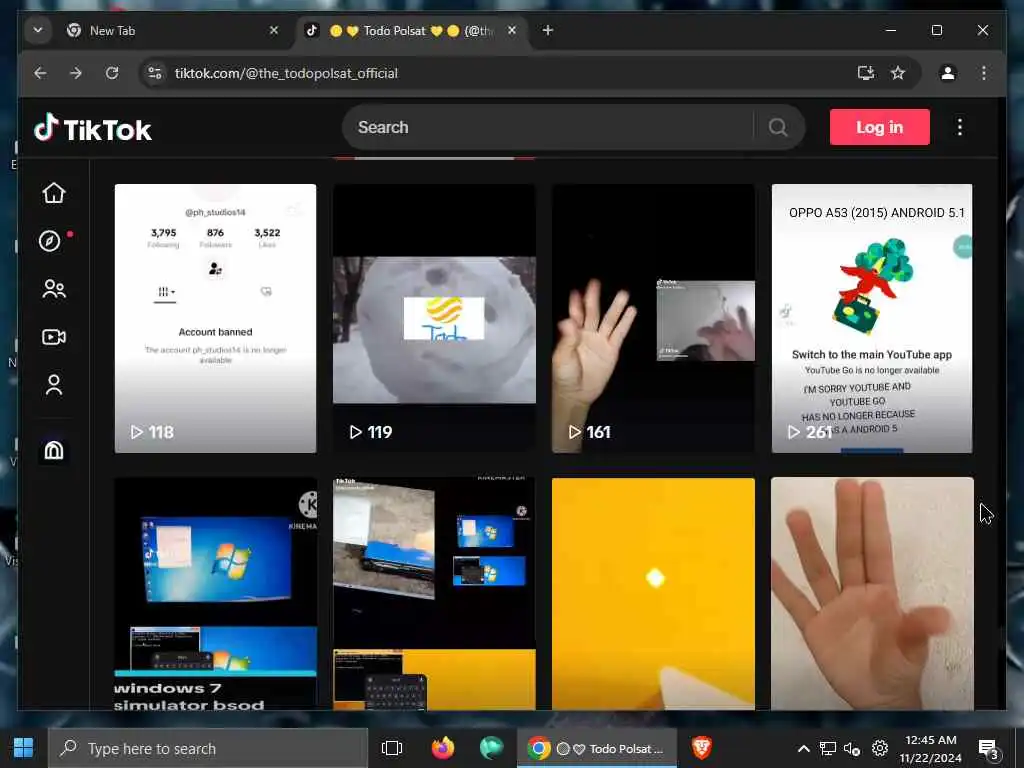Image resolution: width=1024 pixels, height=768 pixels.
Task: Switch to the Todo Polsat tab
Action: (x=413, y=31)
